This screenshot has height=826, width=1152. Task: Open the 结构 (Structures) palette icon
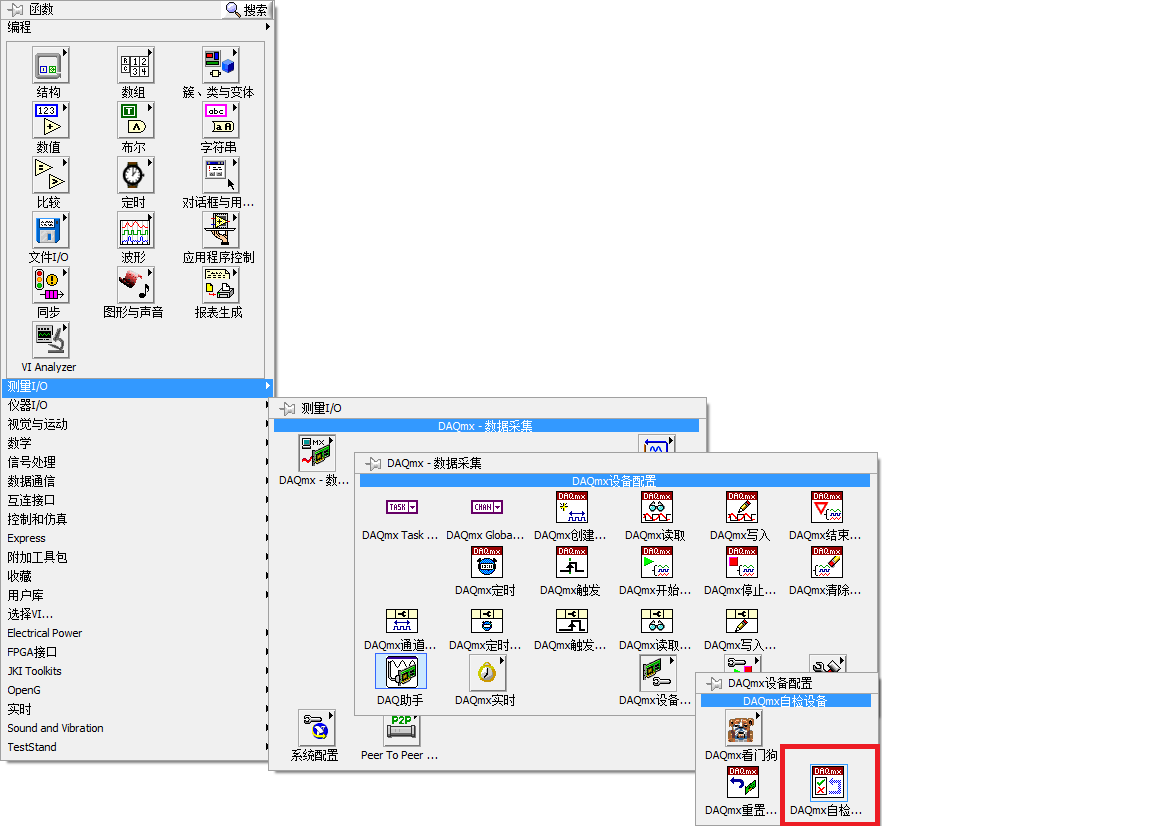[x=50, y=66]
